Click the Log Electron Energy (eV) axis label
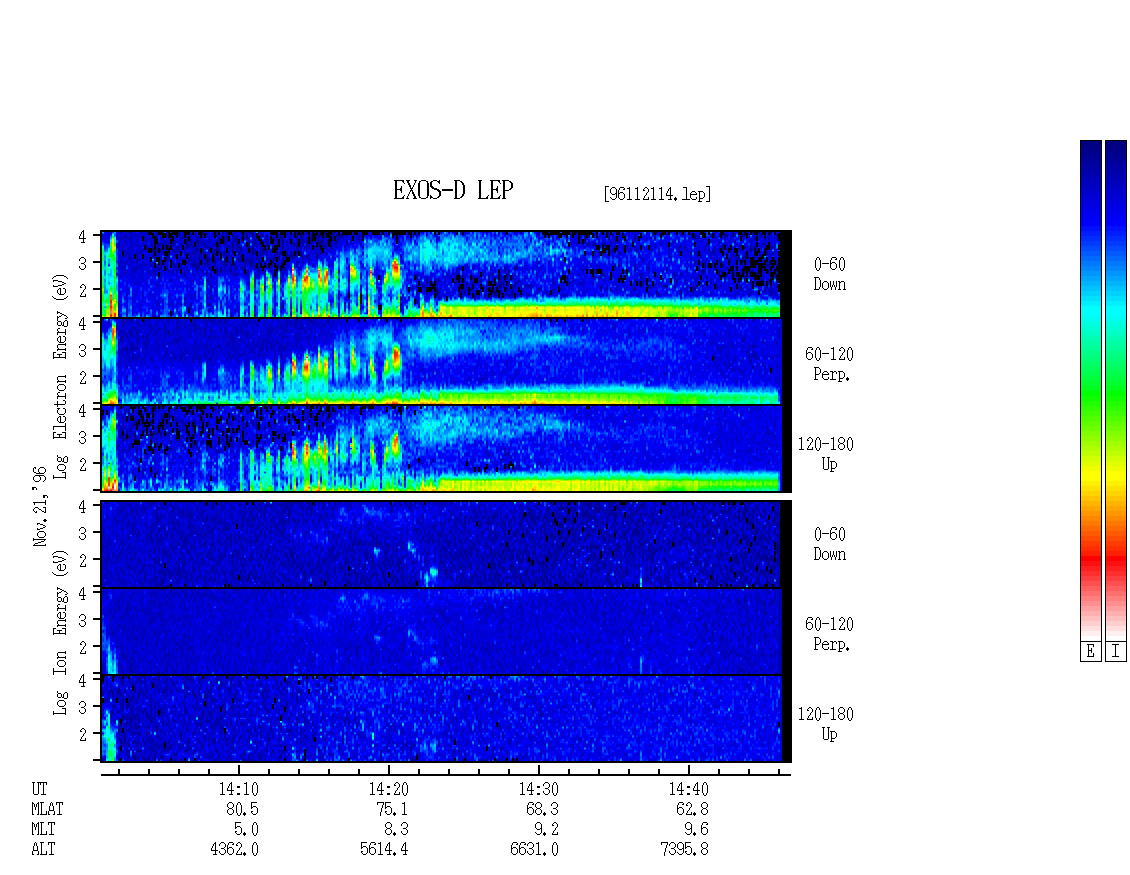Image resolution: width=1130 pixels, height=875 pixels. [x=60, y=375]
